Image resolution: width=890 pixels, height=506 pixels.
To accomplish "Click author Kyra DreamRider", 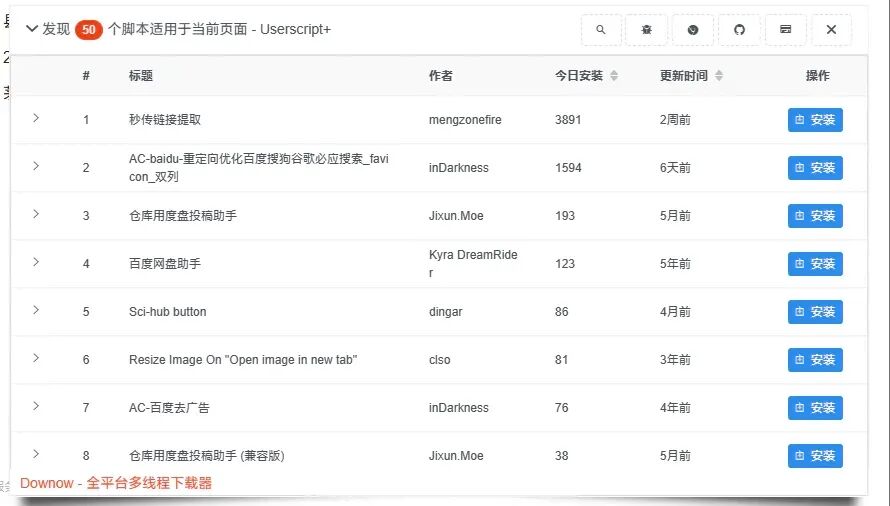I will click(x=473, y=264).
